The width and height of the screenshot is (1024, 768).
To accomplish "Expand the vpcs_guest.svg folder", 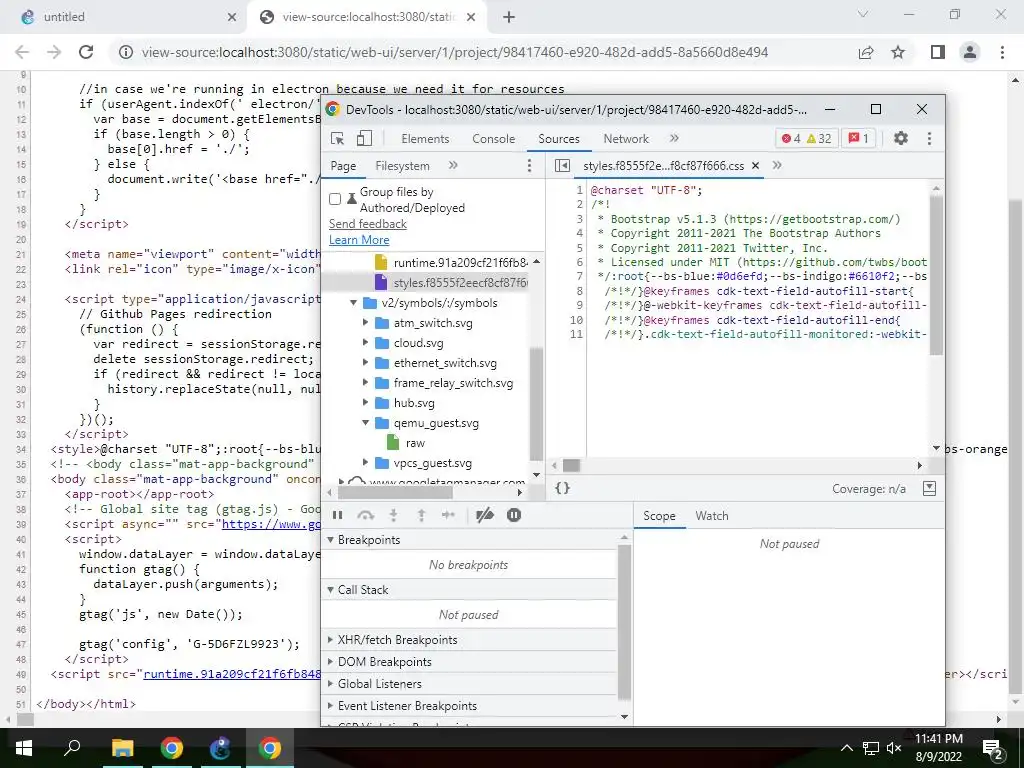I will coord(366,463).
